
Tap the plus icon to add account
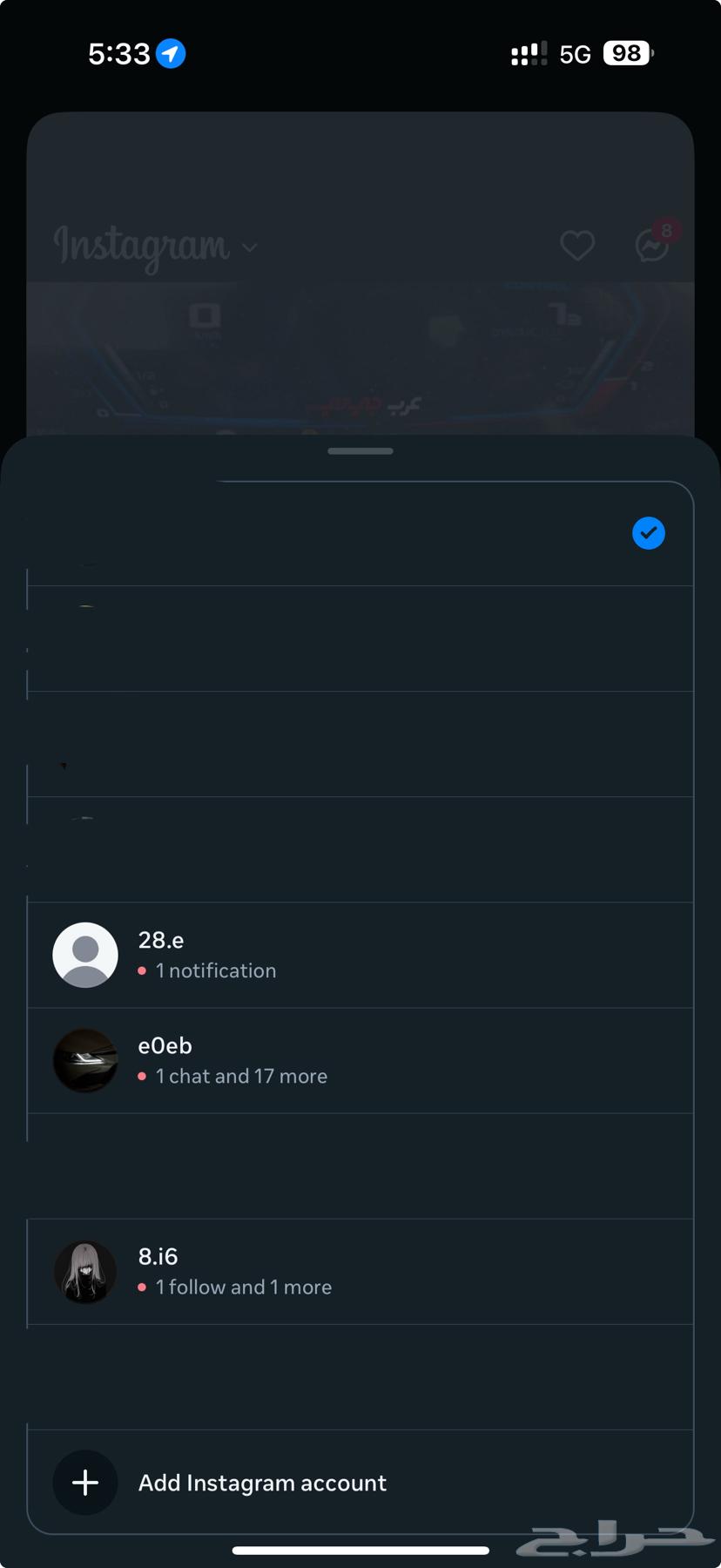[x=85, y=1483]
